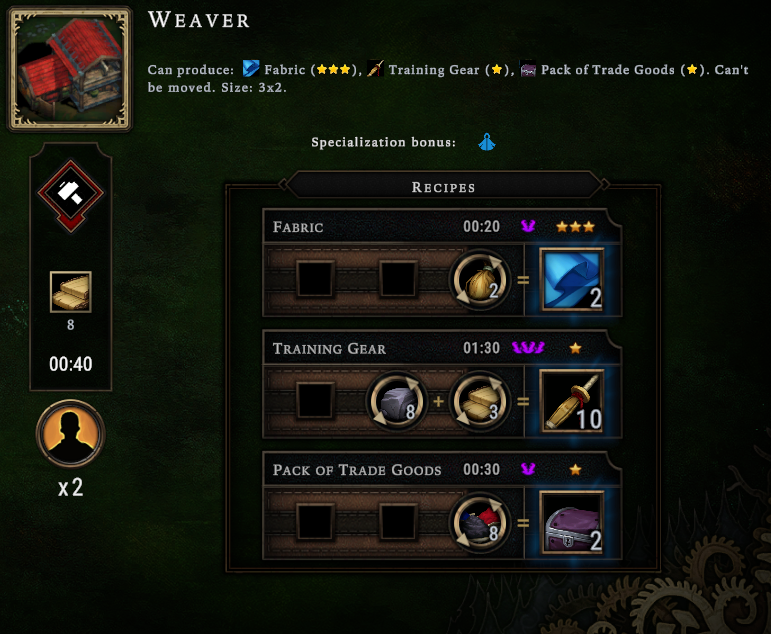
Task: Click the empty slot in Training Gear recipe
Action: [315, 401]
